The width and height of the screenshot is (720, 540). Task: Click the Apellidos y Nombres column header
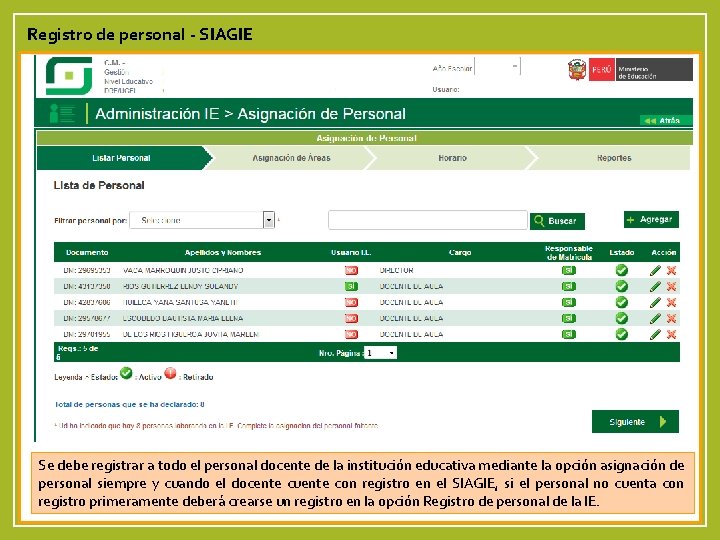pos(223,253)
